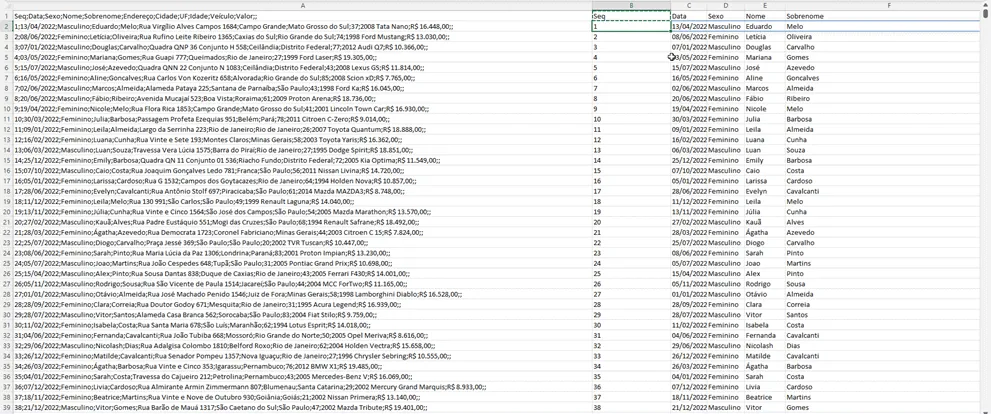Click the Sexo cell in Rodrigo's row
The height and width of the screenshot is (415, 991).
point(725,284)
